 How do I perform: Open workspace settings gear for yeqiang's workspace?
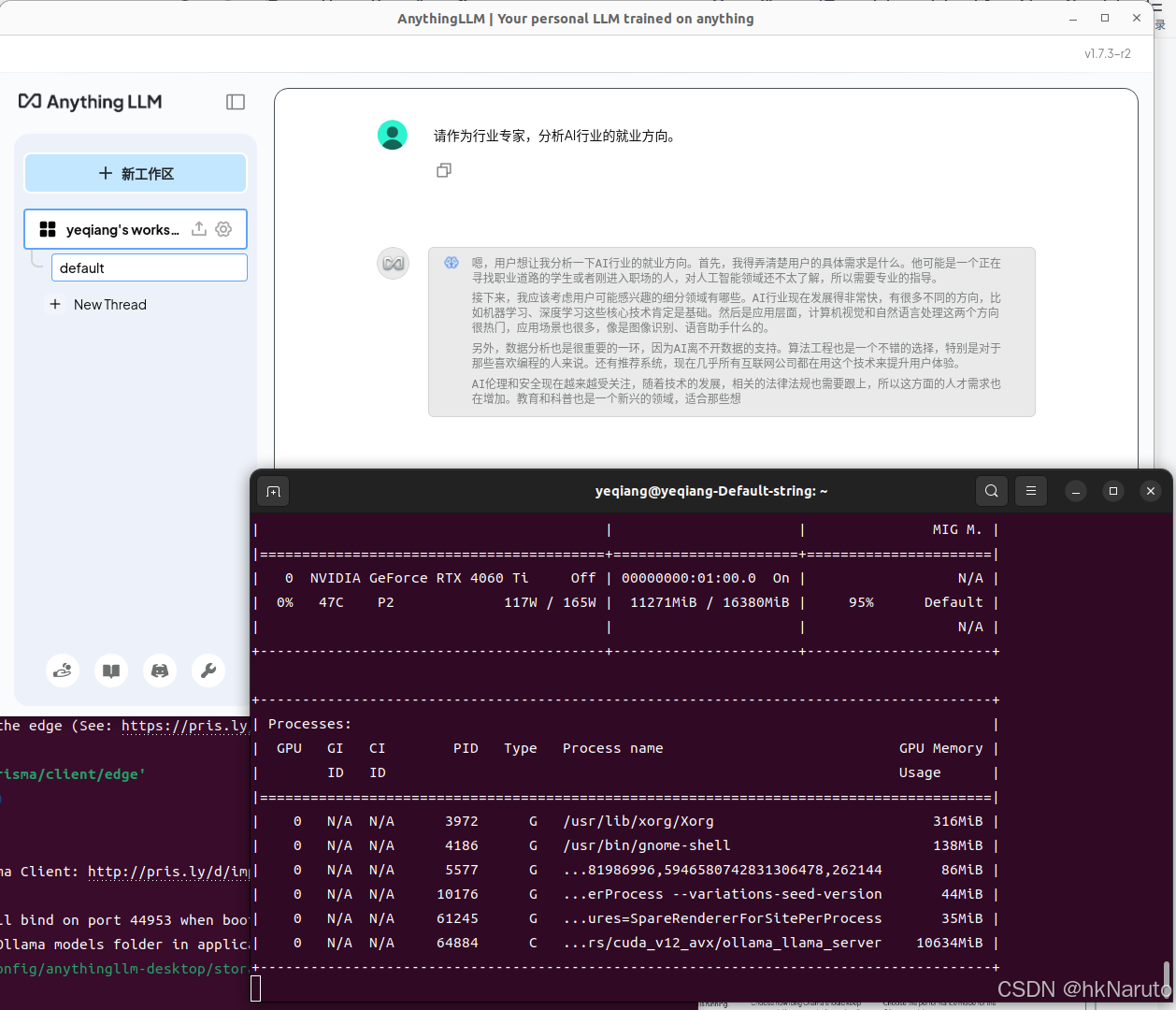[223, 229]
